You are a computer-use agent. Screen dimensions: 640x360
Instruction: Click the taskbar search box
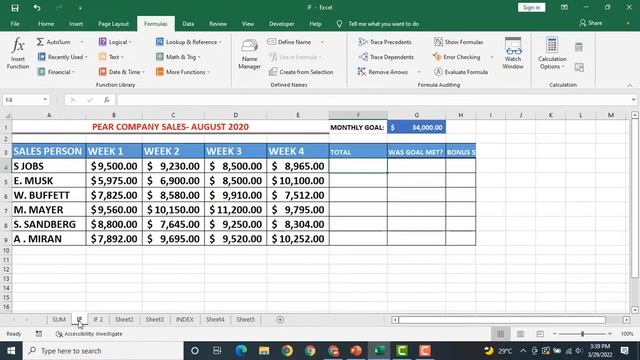103,351
